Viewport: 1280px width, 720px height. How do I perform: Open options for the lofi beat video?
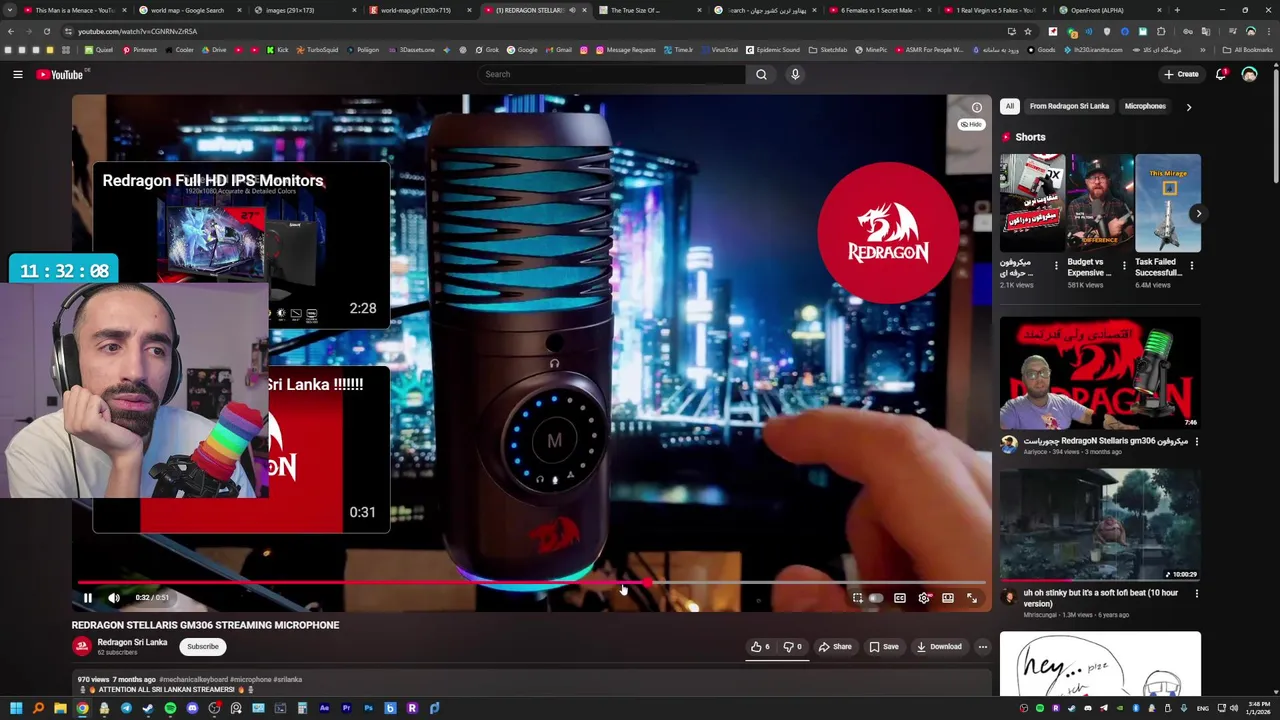click(1196, 593)
